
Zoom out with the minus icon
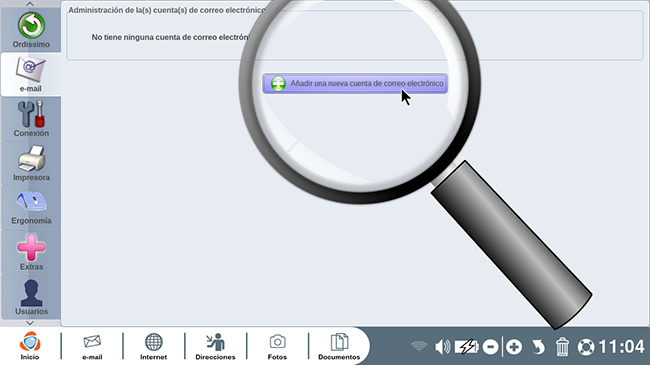490,347
